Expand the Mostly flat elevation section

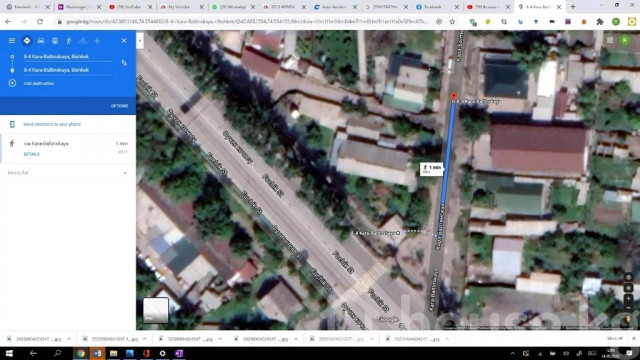[68, 173]
